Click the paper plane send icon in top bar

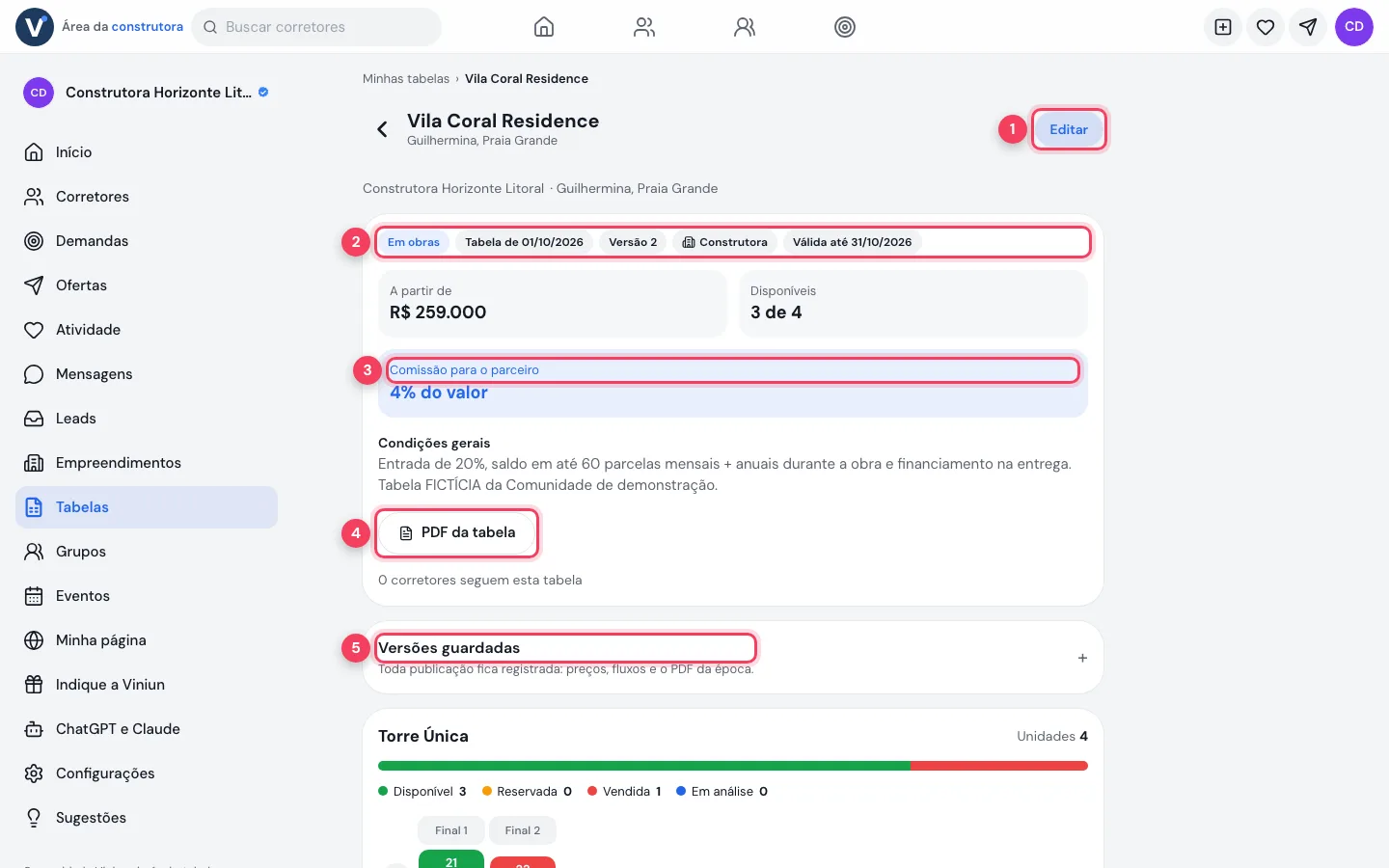(1308, 27)
